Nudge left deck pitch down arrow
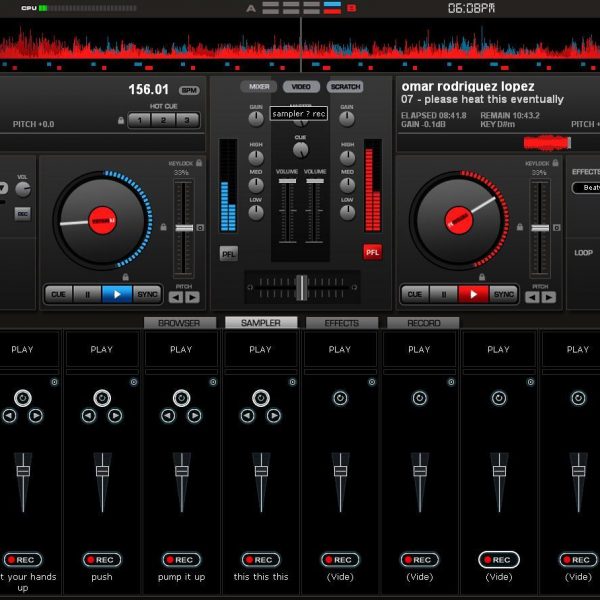The height and width of the screenshot is (600, 600). click(176, 297)
